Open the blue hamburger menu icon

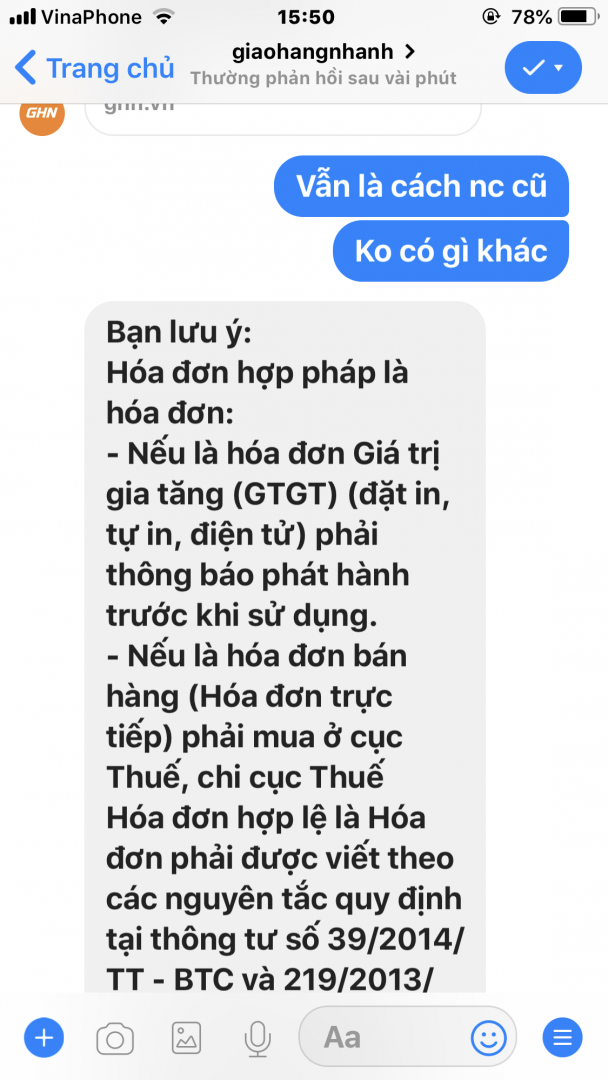[x=563, y=1037]
